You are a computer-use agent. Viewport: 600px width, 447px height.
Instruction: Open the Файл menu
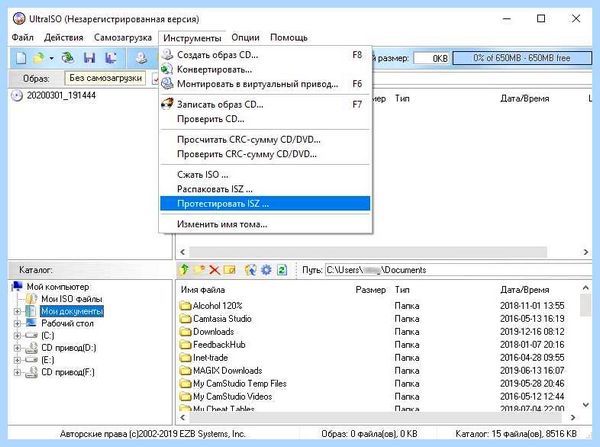pyautogui.click(x=23, y=38)
